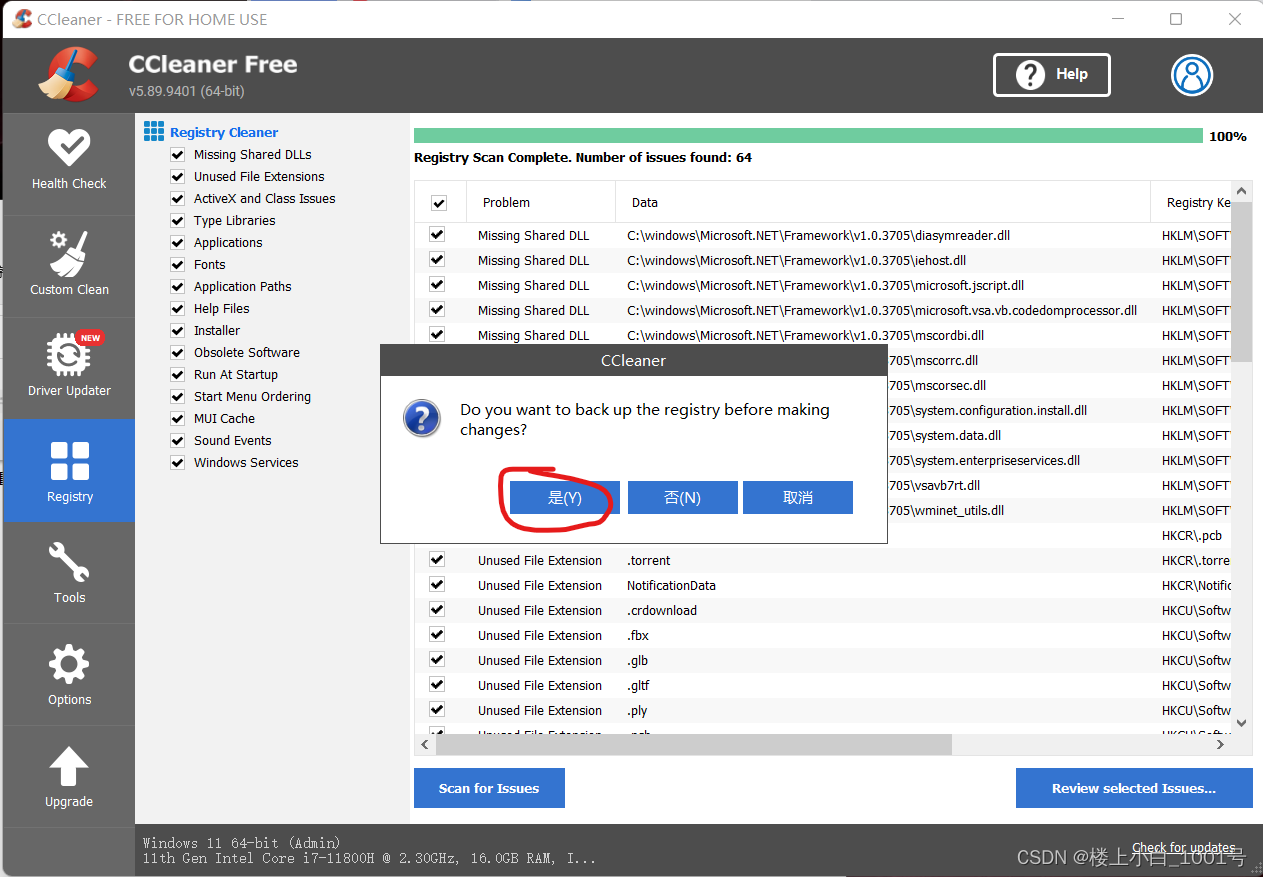This screenshot has width=1263, height=877.
Task: Uncheck the .torrent row checkbox
Action: (437, 560)
